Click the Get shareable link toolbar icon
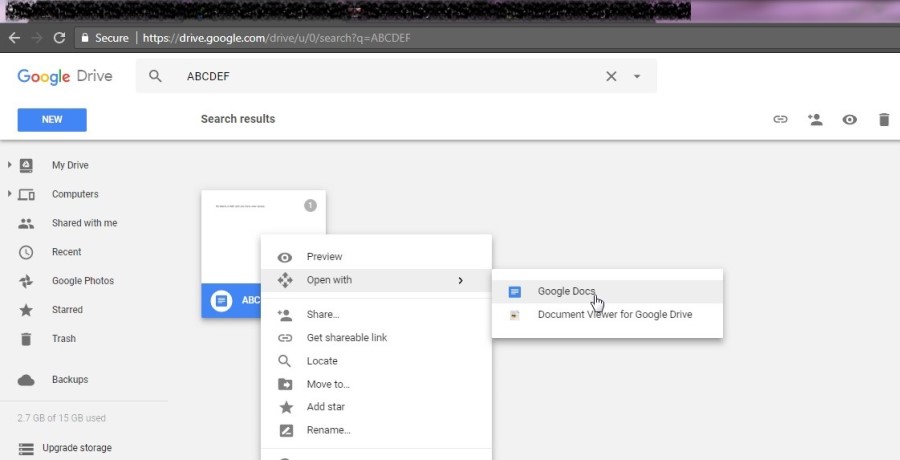The width and height of the screenshot is (900, 460). coord(780,119)
